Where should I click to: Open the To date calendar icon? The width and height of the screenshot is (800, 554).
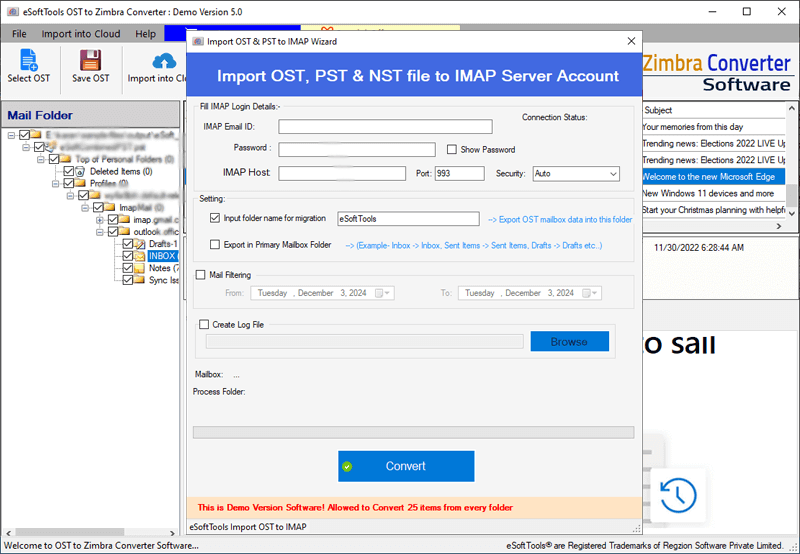pyautogui.click(x=586, y=293)
